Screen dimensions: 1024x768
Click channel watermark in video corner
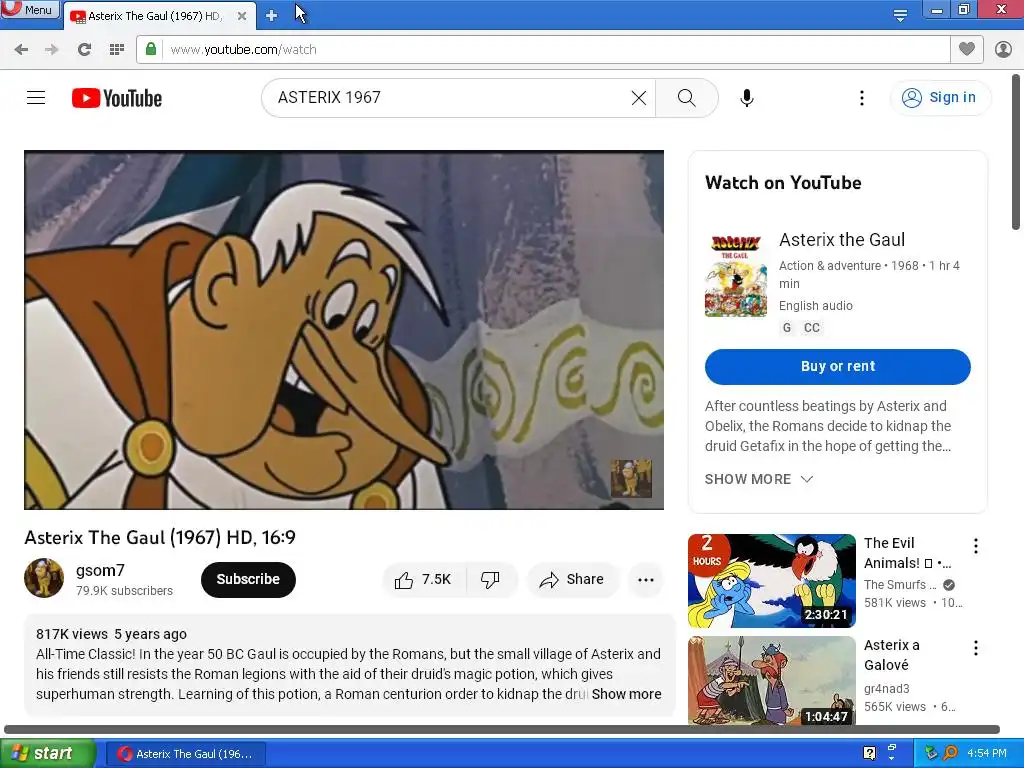click(x=631, y=479)
